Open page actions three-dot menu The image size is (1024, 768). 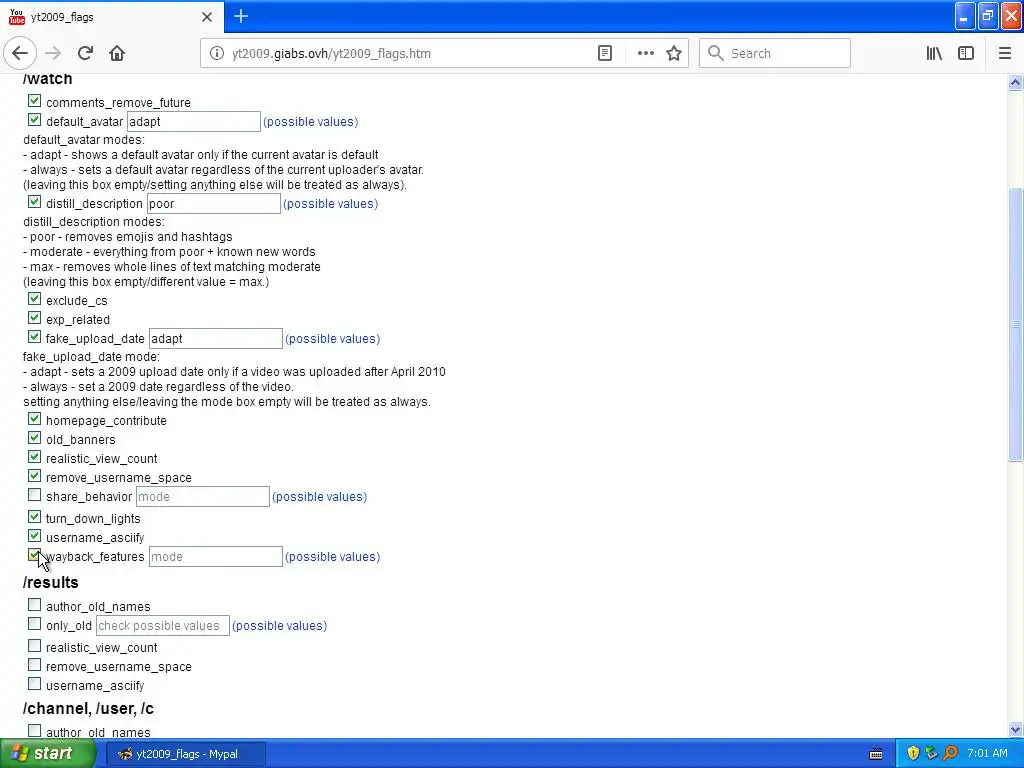click(645, 54)
